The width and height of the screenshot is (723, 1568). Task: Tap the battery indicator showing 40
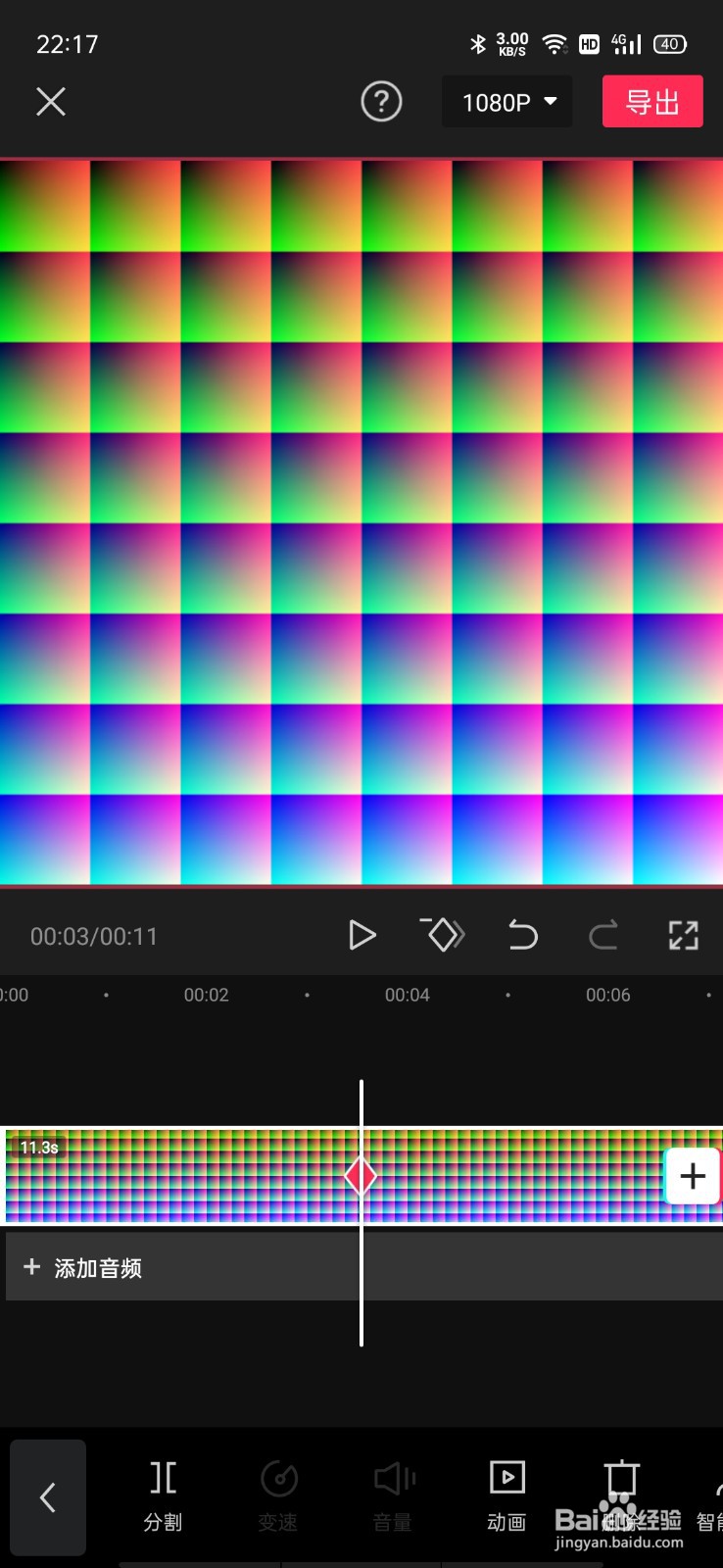pos(670,44)
